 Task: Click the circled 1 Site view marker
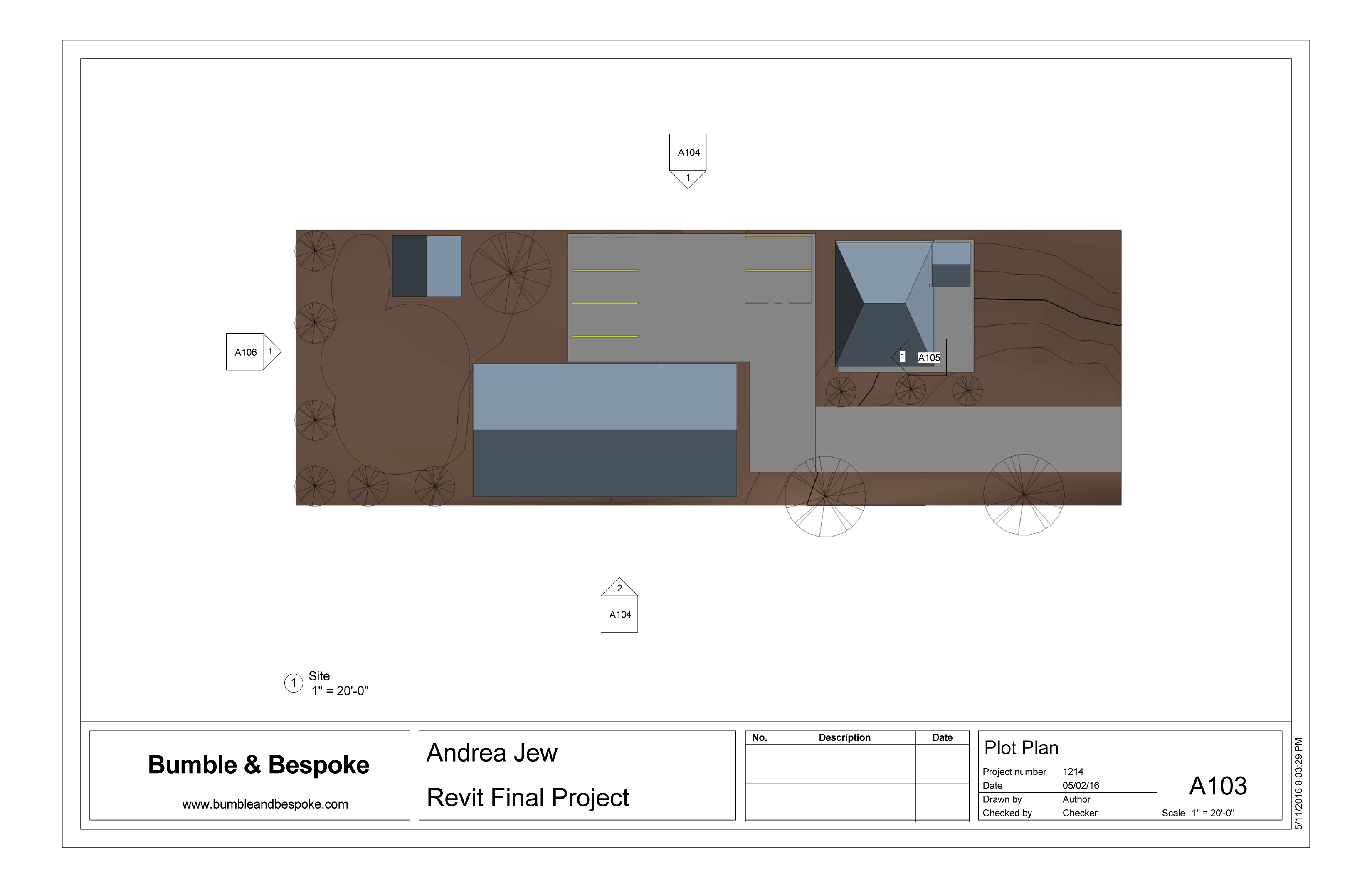click(293, 683)
